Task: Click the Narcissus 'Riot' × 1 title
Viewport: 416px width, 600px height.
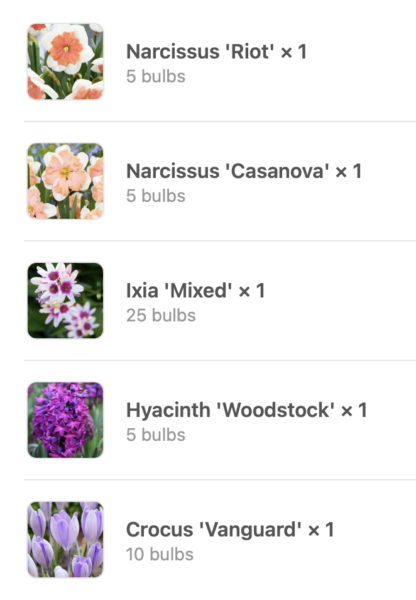Action: pos(217,51)
